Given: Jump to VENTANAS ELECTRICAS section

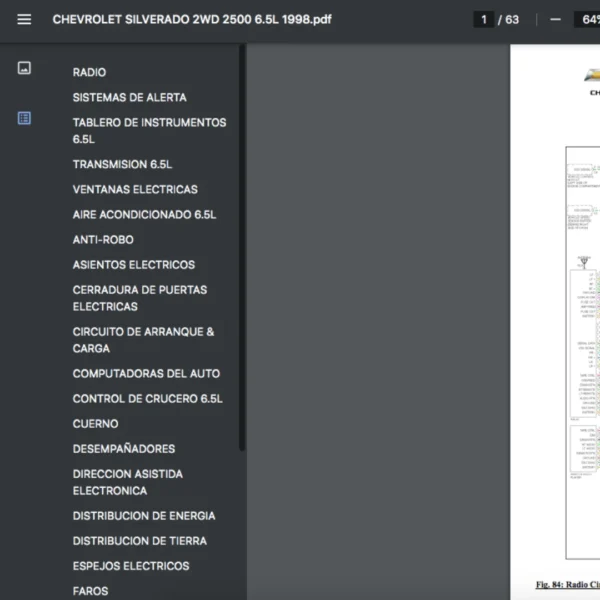Looking at the screenshot, I should (x=135, y=189).
